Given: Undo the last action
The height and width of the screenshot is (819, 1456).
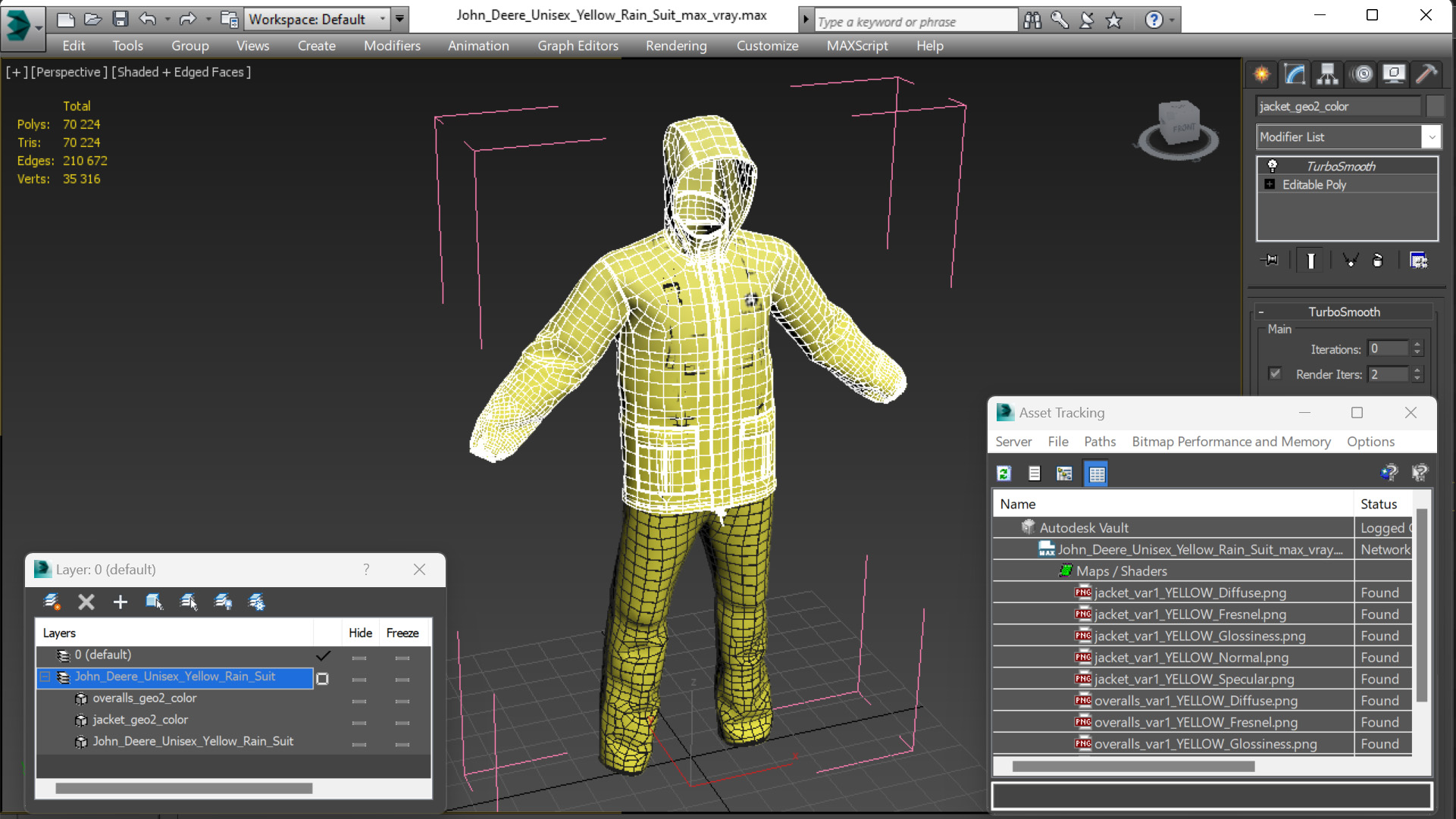Looking at the screenshot, I should point(148,19).
